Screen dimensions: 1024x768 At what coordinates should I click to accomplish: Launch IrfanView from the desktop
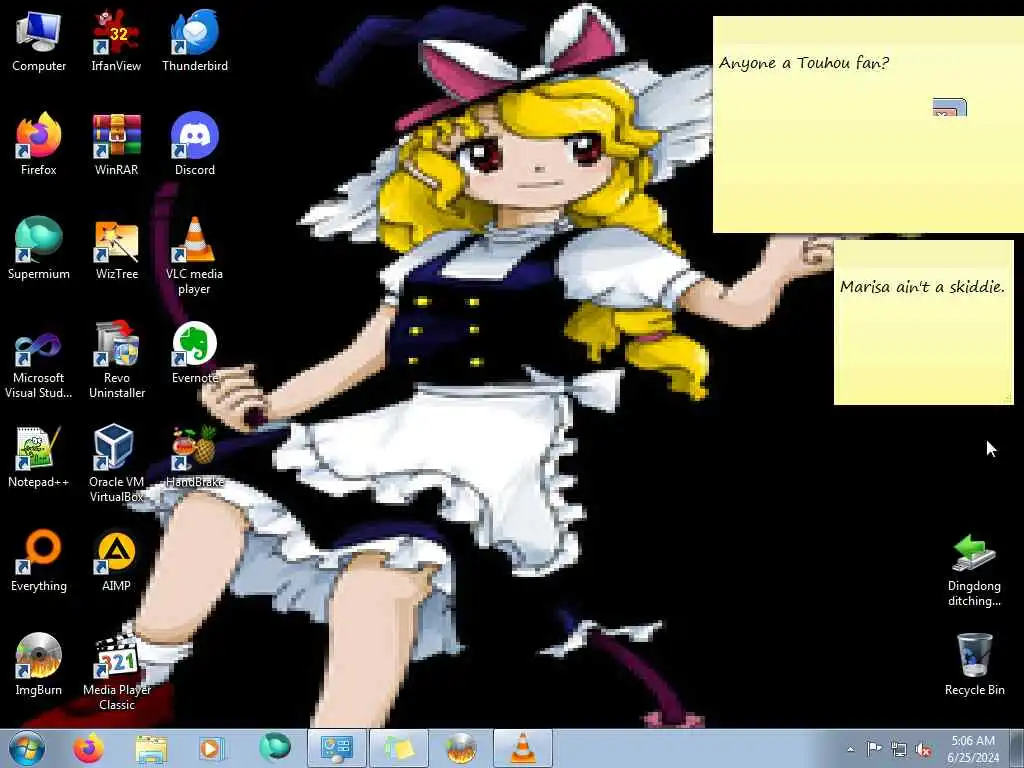[116, 40]
